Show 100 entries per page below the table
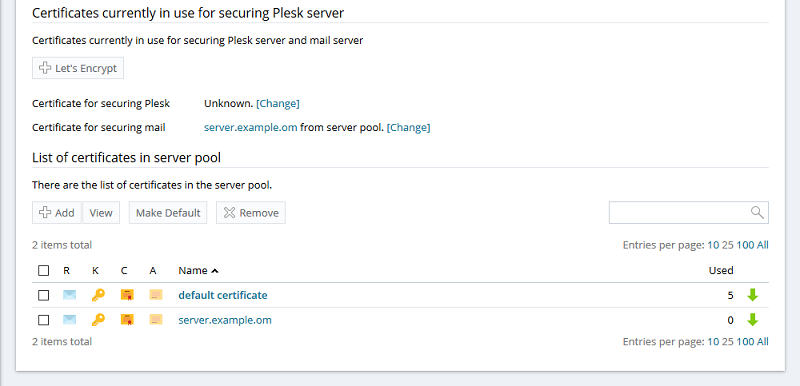This screenshot has height=386, width=800. click(x=745, y=342)
